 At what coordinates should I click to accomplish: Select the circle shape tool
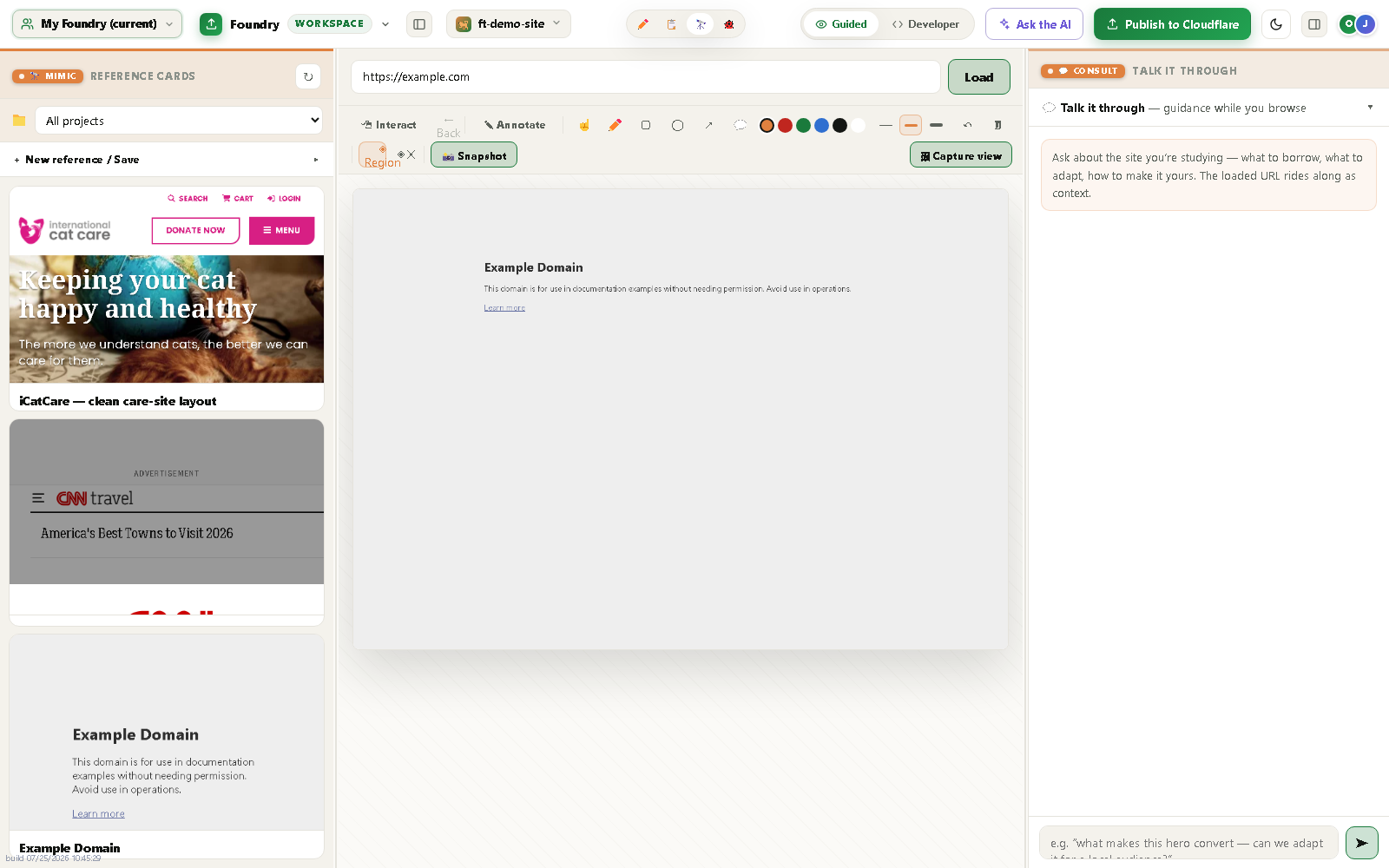(x=677, y=125)
